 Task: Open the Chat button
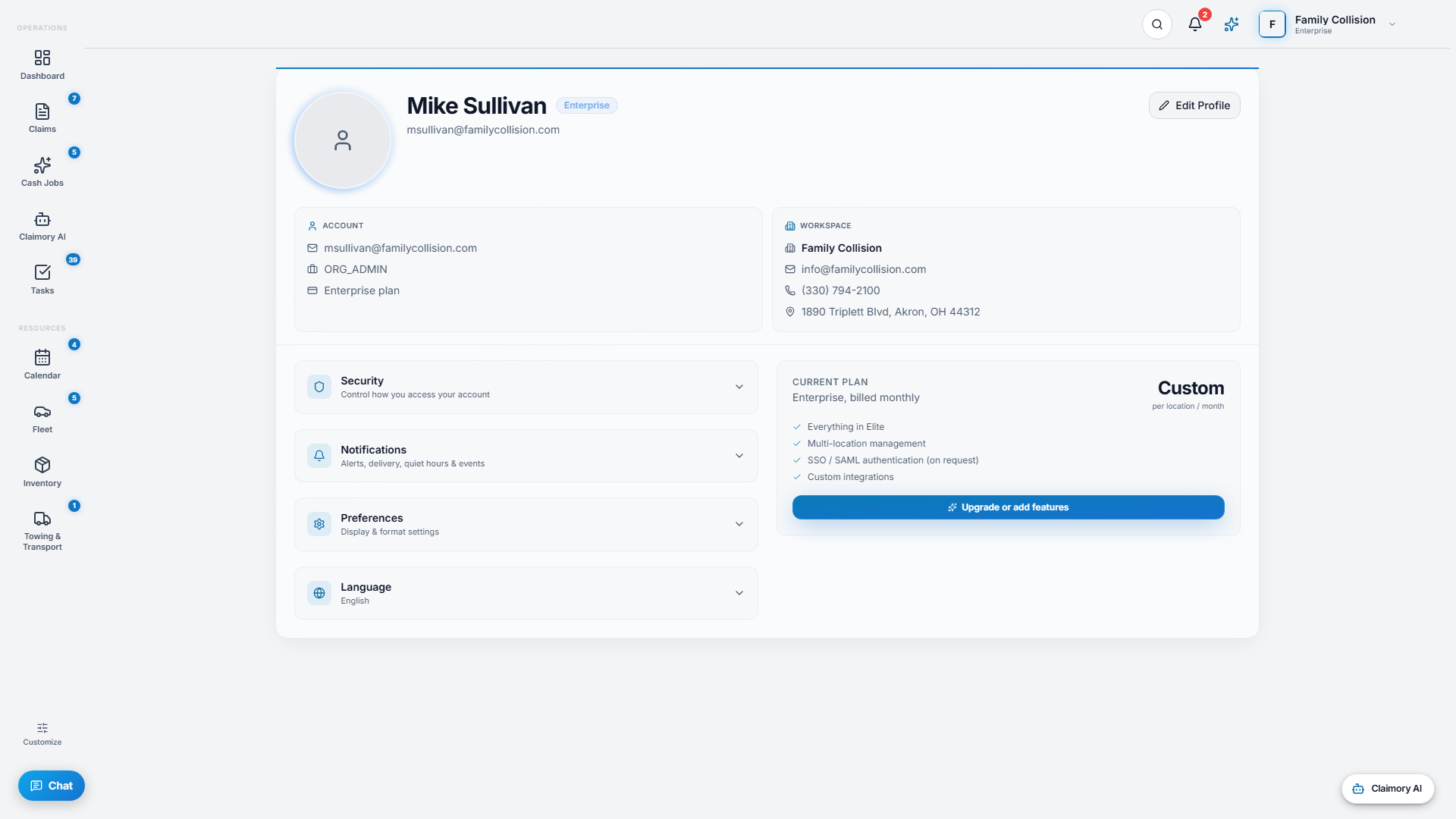pyautogui.click(x=52, y=786)
